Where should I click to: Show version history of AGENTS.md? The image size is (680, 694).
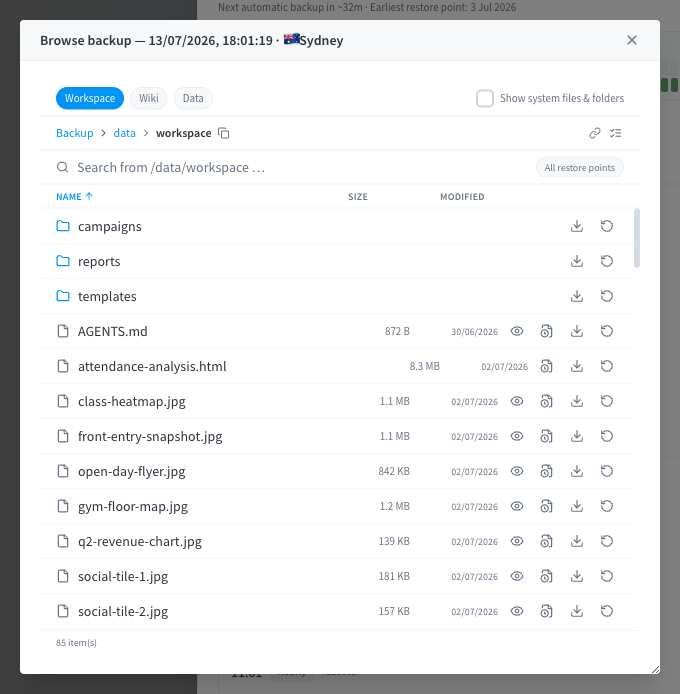point(546,331)
